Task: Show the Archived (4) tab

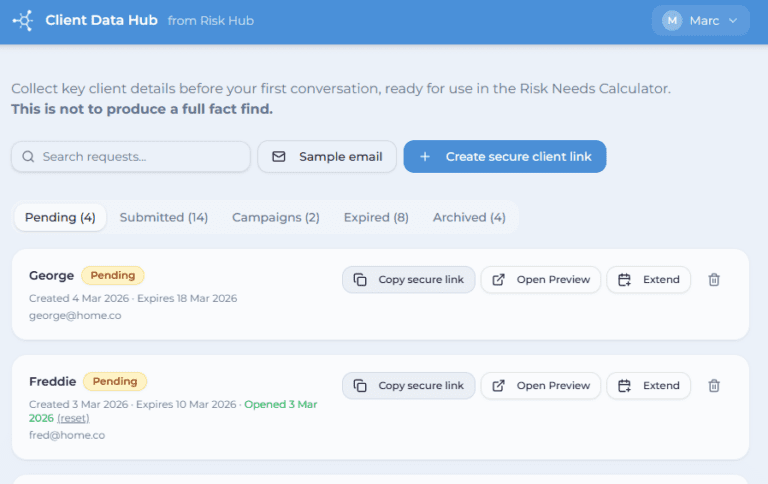Action: [469, 217]
